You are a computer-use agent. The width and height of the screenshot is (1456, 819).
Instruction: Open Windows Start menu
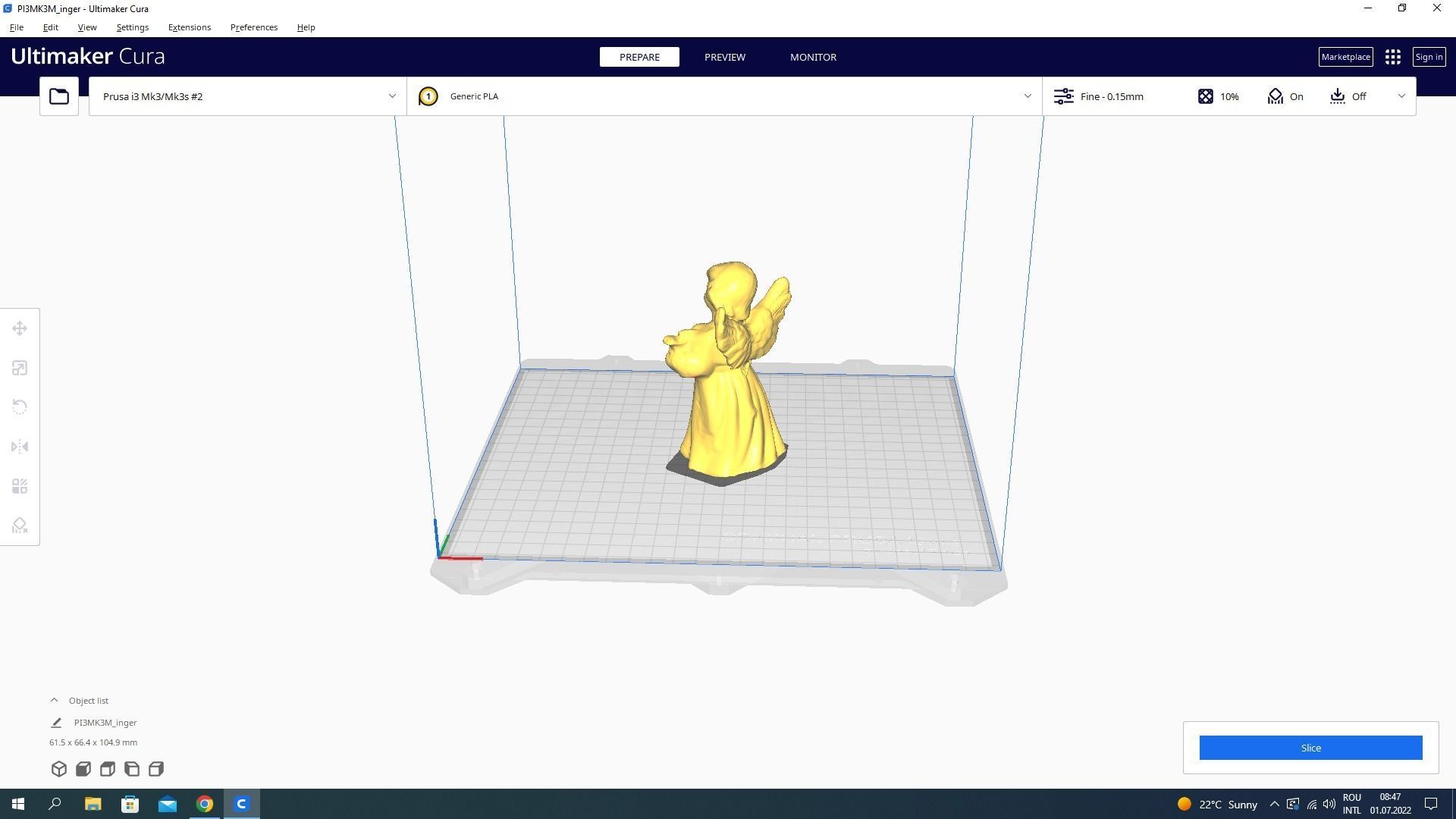18,804
